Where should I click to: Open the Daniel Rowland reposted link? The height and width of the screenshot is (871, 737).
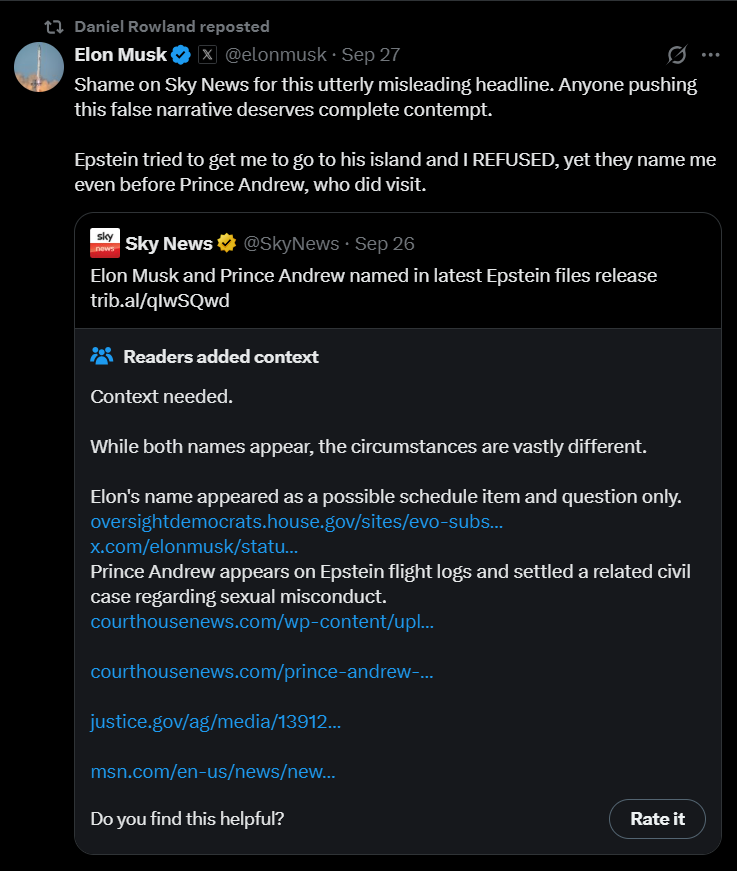(x=171, y=26)
